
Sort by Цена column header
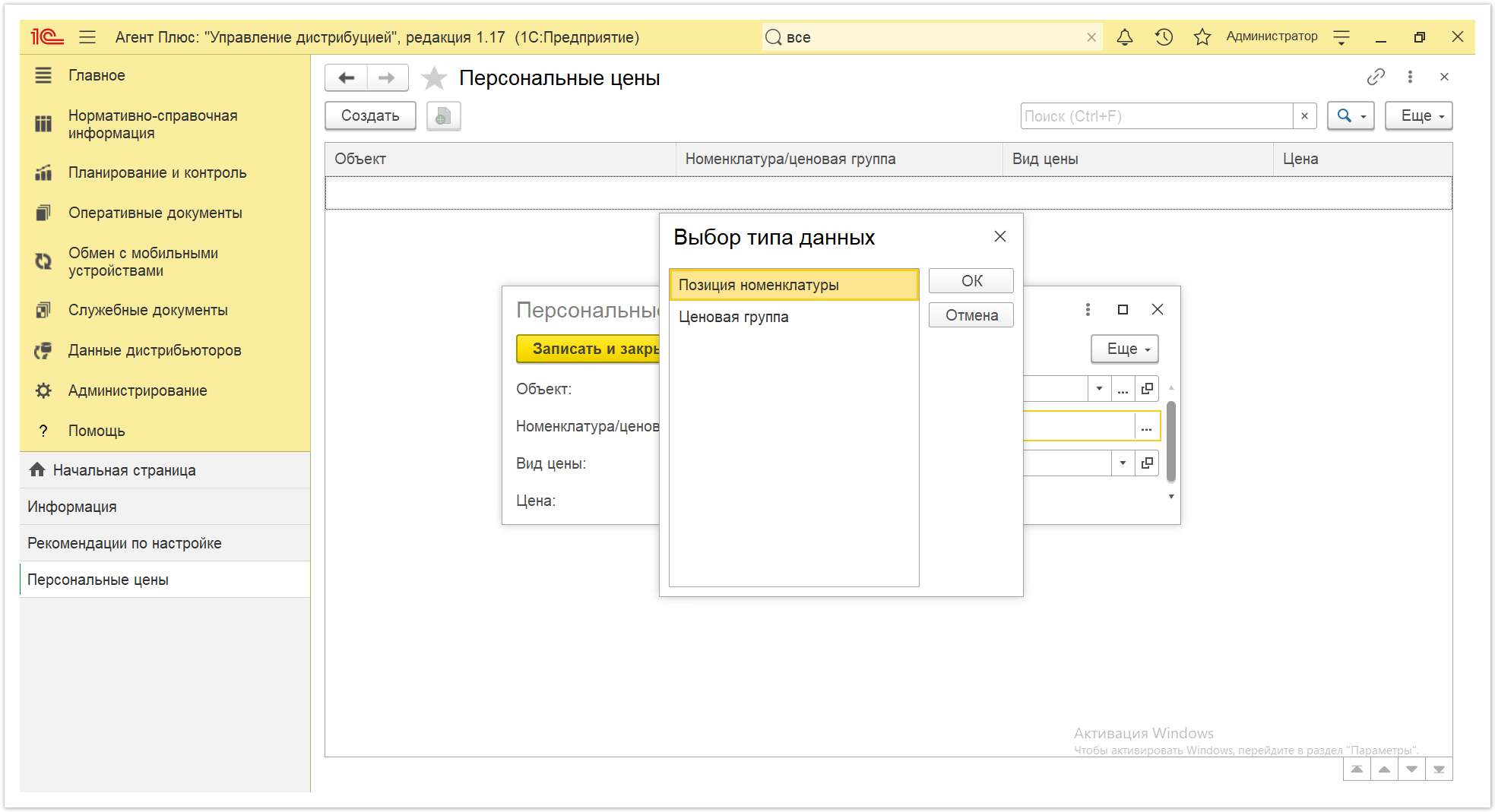point(1363,159)
